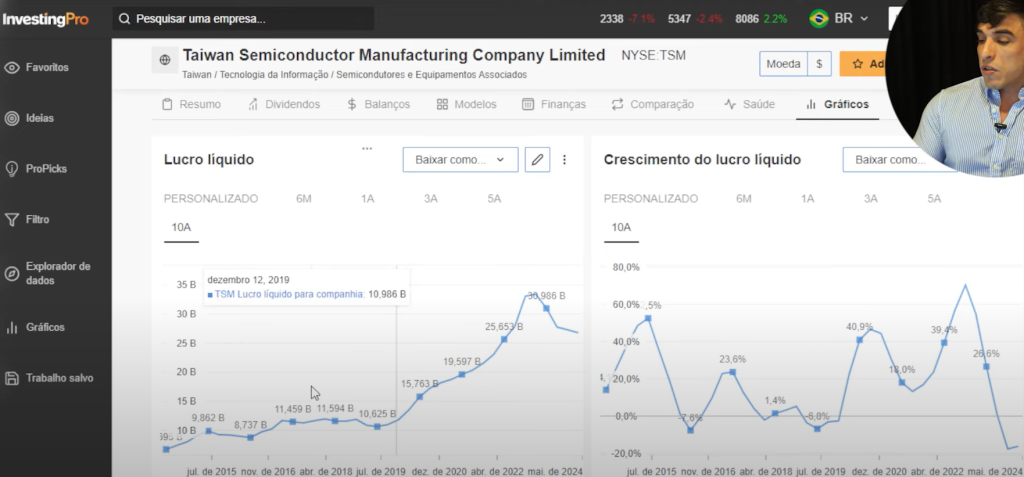This screenshot has width=1024, height=477.
Task: Select 1A range on Crescimento do lucro chart
Action: coord(808,199)
